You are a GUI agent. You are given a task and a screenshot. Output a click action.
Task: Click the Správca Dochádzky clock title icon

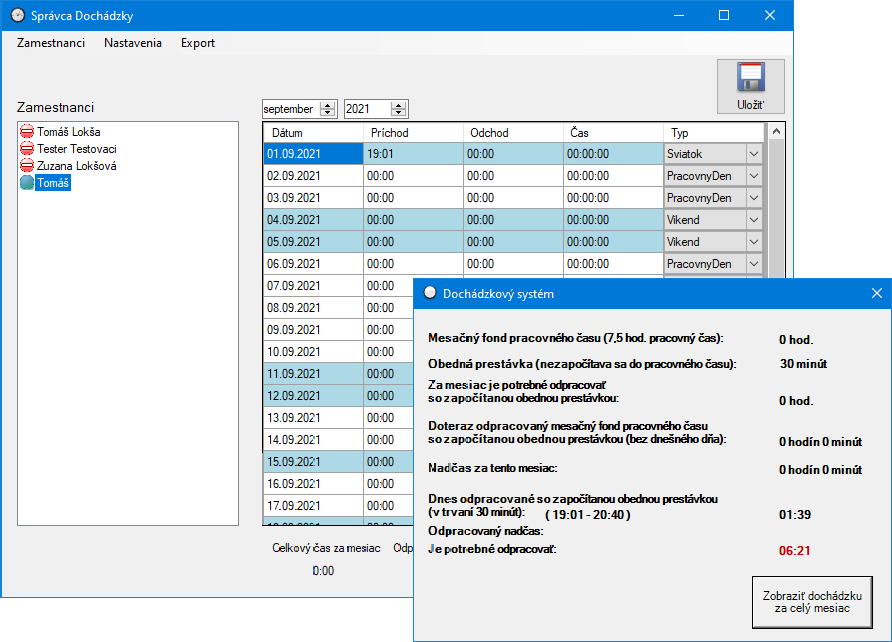point(18,15)
